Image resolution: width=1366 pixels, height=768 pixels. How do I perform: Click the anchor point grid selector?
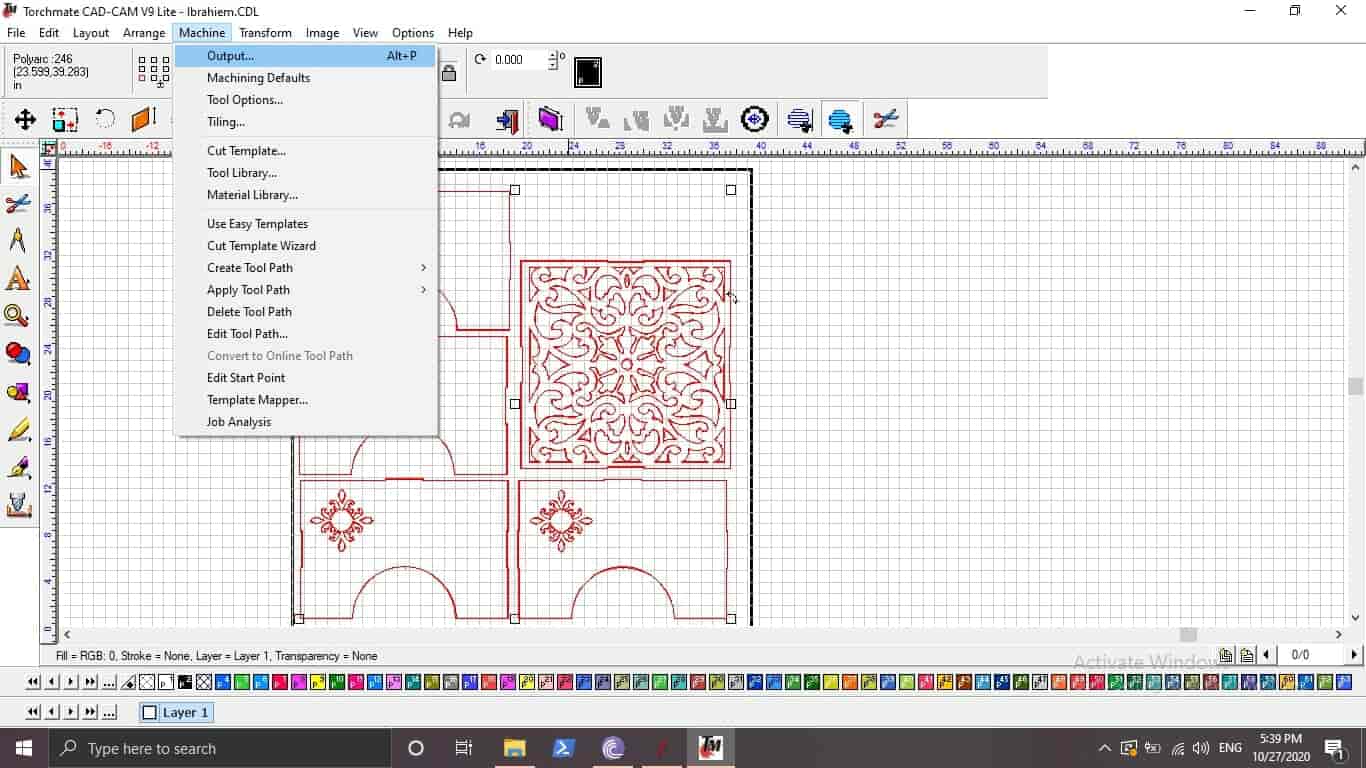[x=154, y=70]
